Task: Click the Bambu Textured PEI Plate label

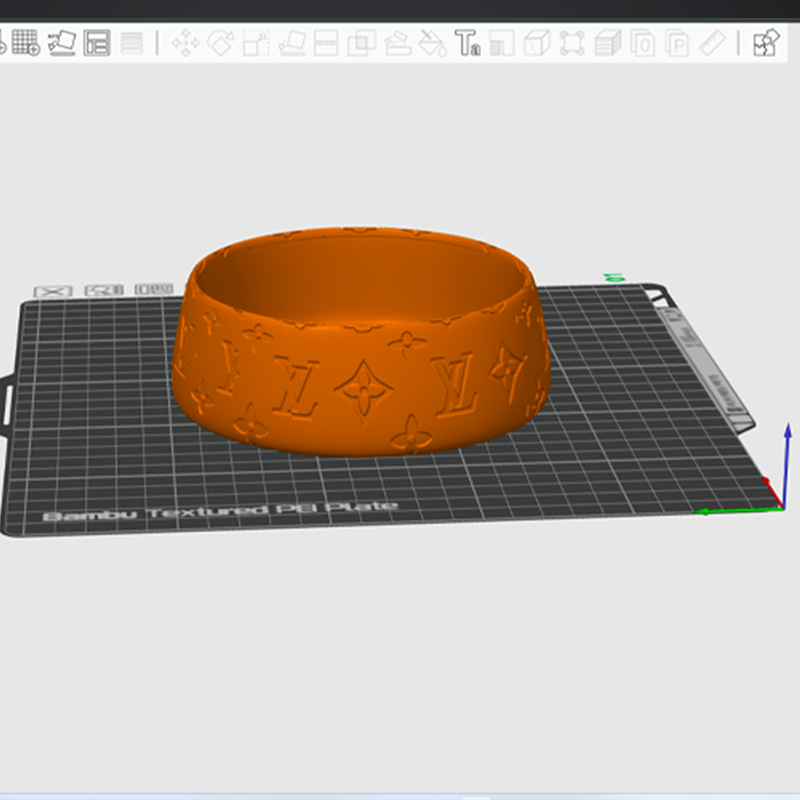Action: coord(220,511)
